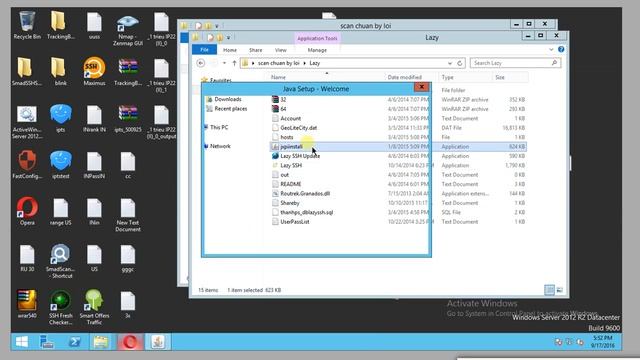The height and width of the screenshot is (360, 640).
Task: Open the iptstest desktop icon
Action: point(60,165)
